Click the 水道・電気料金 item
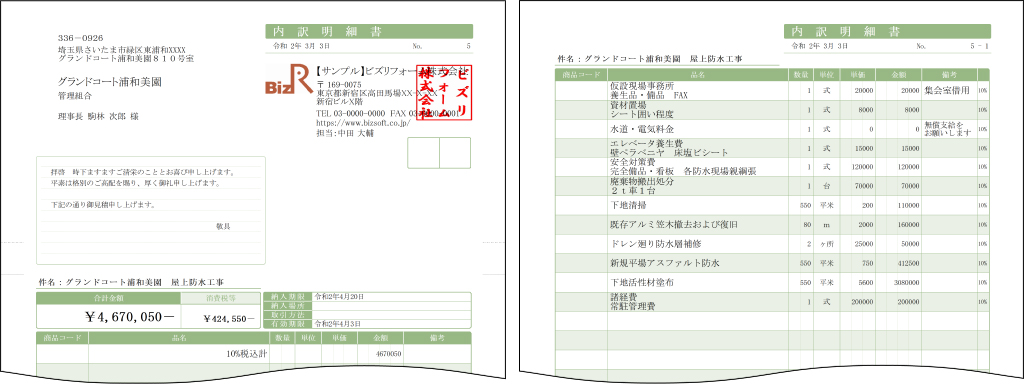 coord(641,129)
